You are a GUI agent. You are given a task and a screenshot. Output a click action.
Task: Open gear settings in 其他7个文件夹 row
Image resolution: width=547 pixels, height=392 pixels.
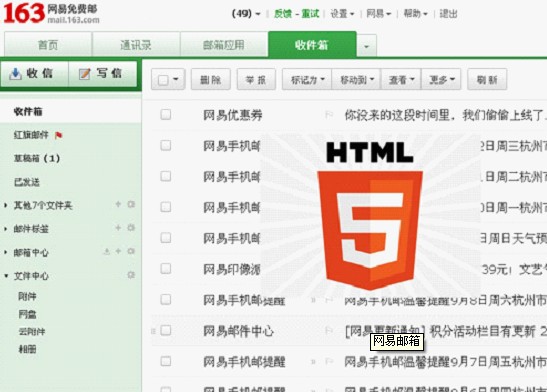131,204
